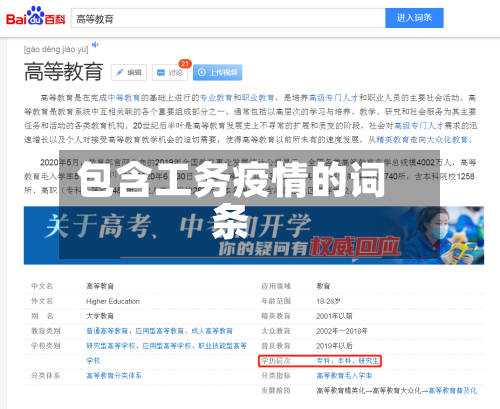Viewport: 500px width, 409px height.
Task: Open the 成人高等教育 link
Action: coord(212,331)
